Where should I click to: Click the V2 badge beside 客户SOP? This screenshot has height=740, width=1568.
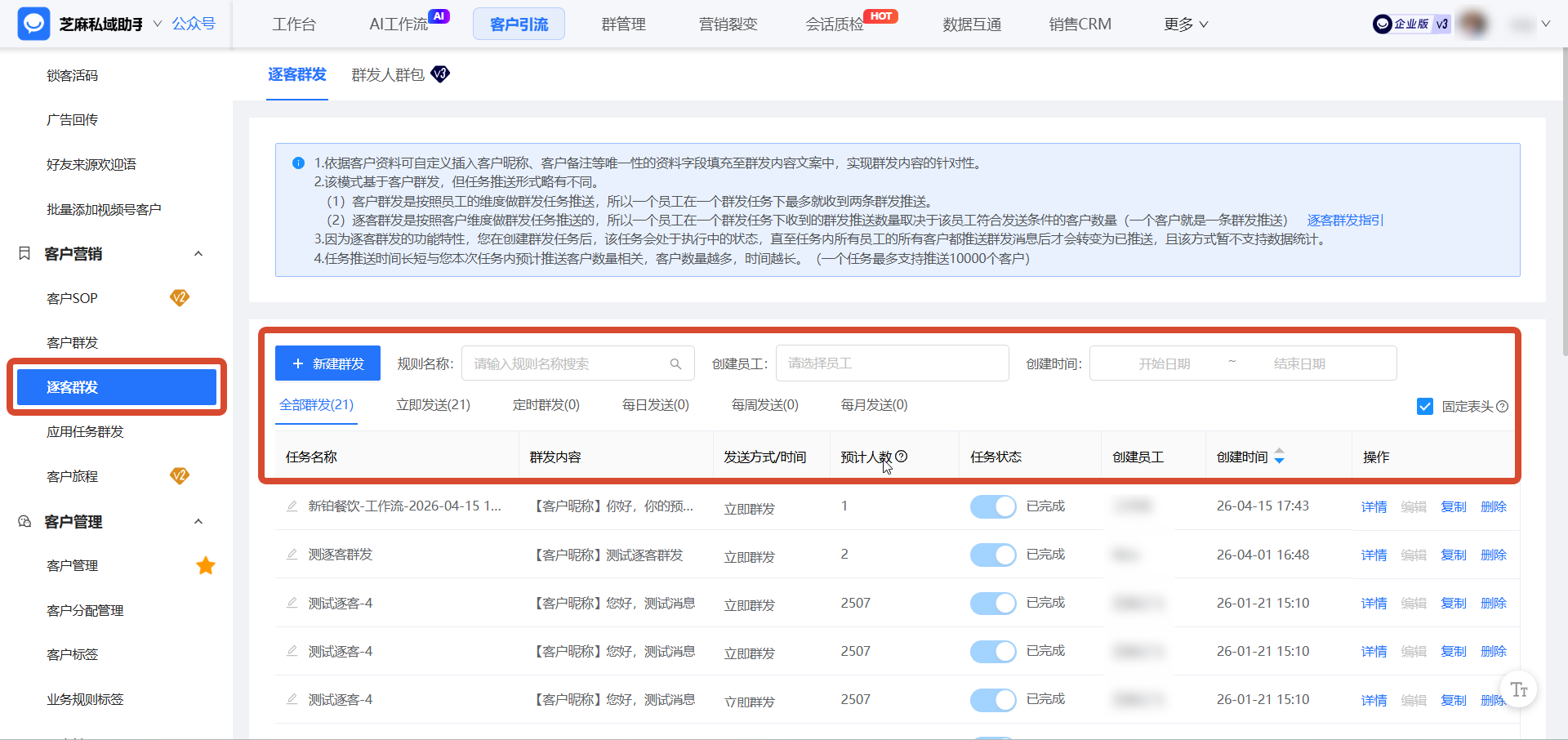tap(180, 297)
